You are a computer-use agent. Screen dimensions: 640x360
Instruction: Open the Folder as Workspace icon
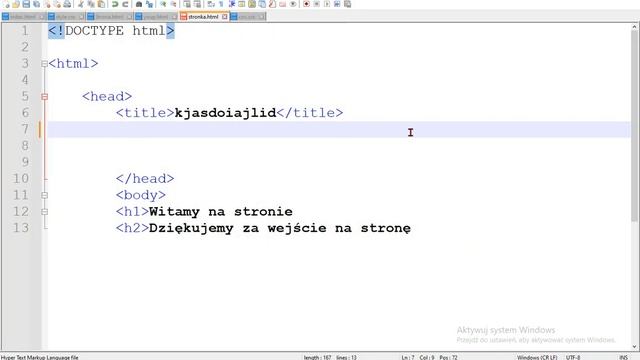tap(282, 4)
